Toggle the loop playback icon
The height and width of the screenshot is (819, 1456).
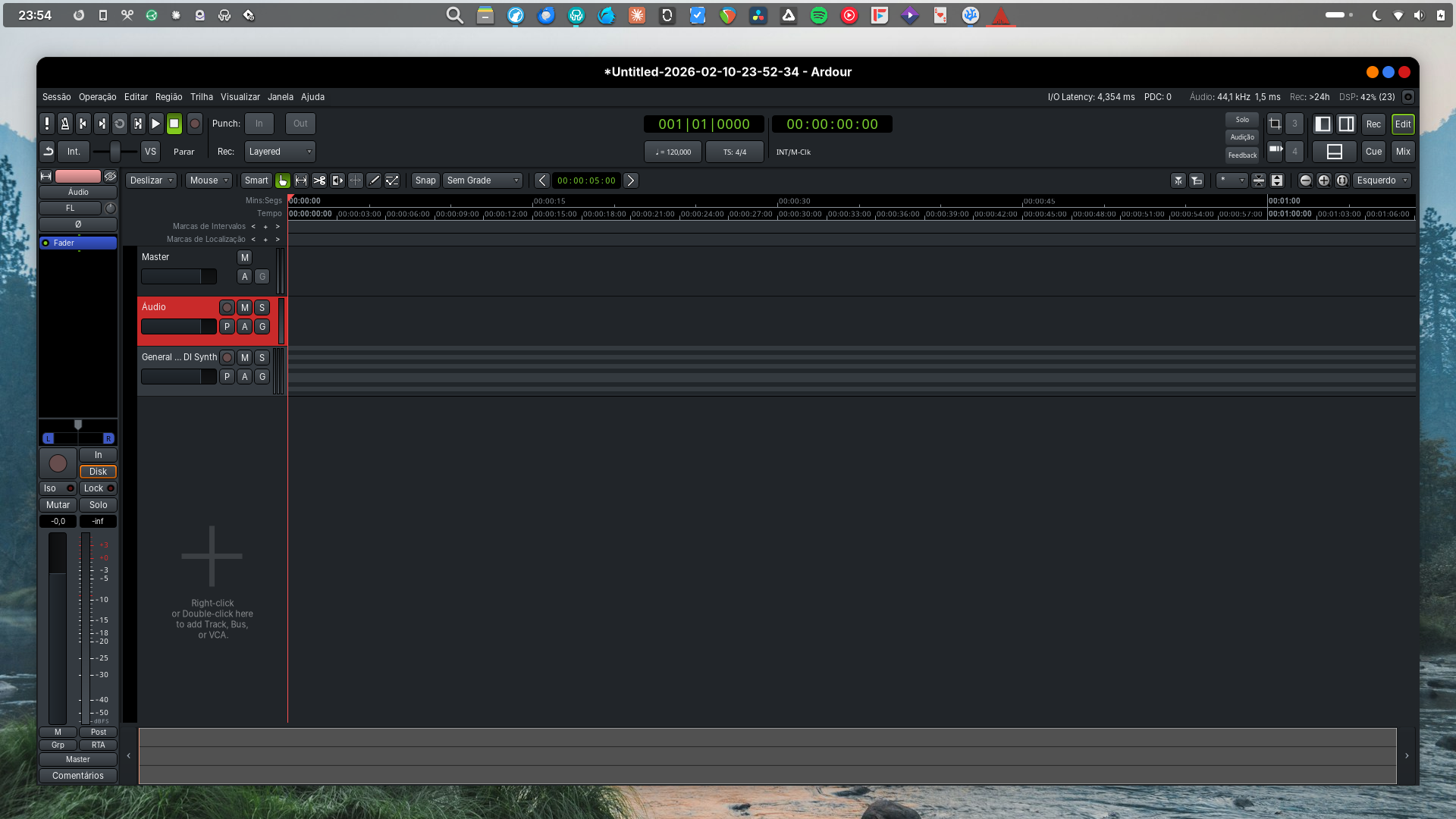tap(120, 124)
